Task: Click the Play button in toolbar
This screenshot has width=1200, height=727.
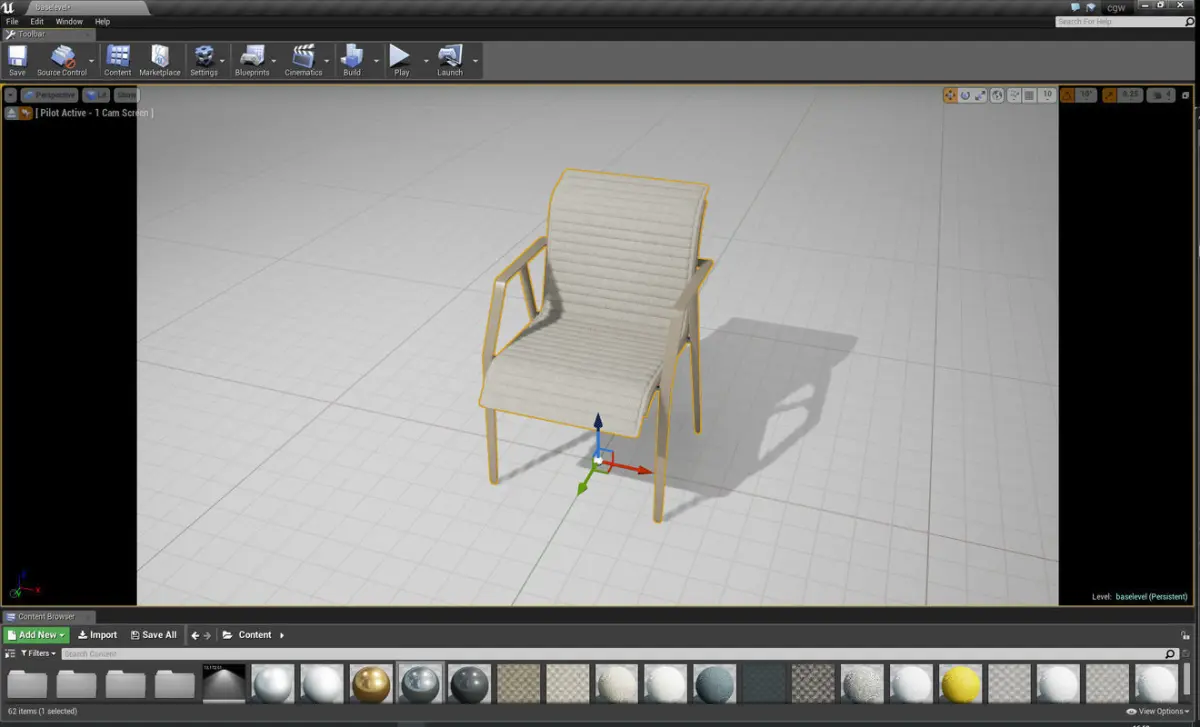Action: click(x=401, y=60)
